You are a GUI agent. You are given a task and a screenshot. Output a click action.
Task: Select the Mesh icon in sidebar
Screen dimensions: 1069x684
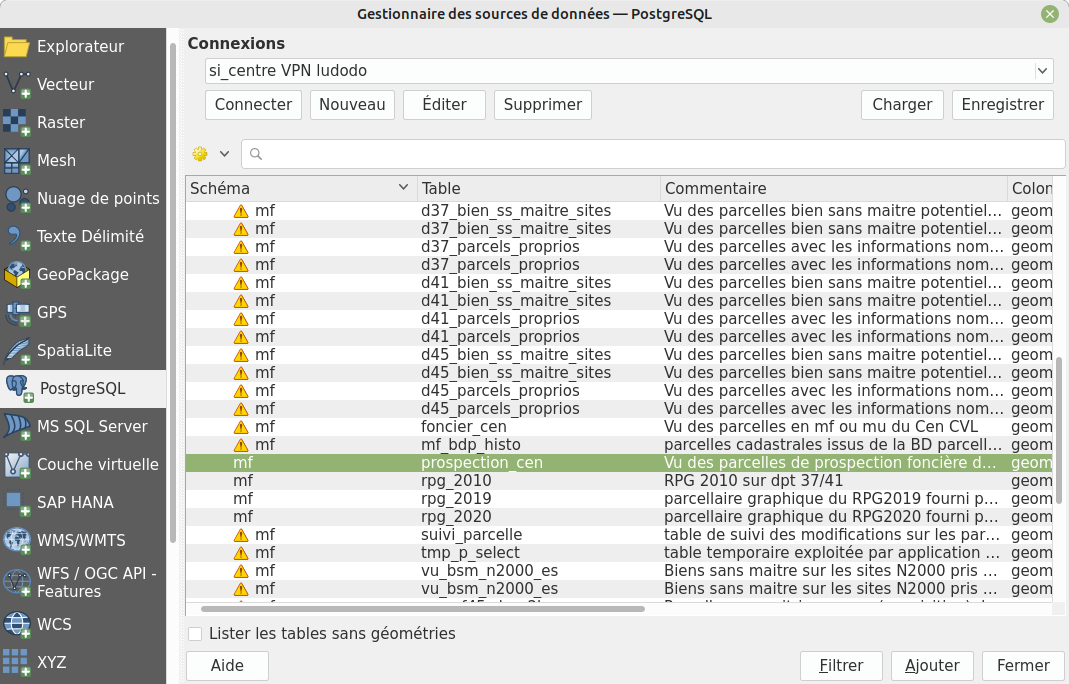(x=17, y=161)
